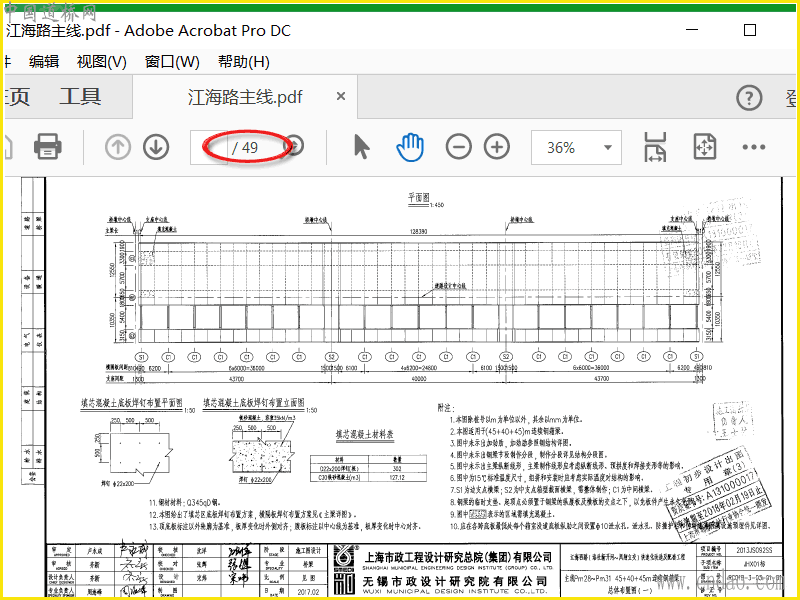Open the 工具 tab
Image resolution: width=800 pixels, height=600 pixels.
(80, 96)
